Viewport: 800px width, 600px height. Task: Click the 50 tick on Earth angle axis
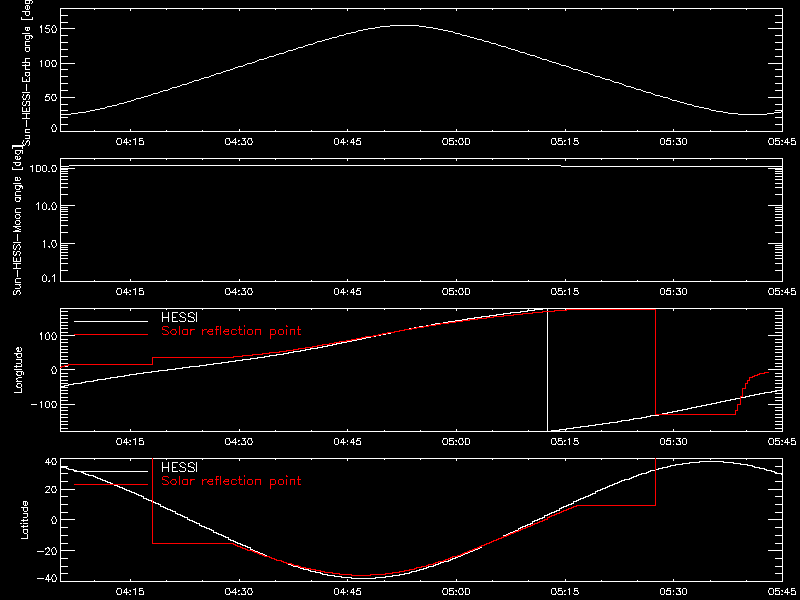pos(51,98)
